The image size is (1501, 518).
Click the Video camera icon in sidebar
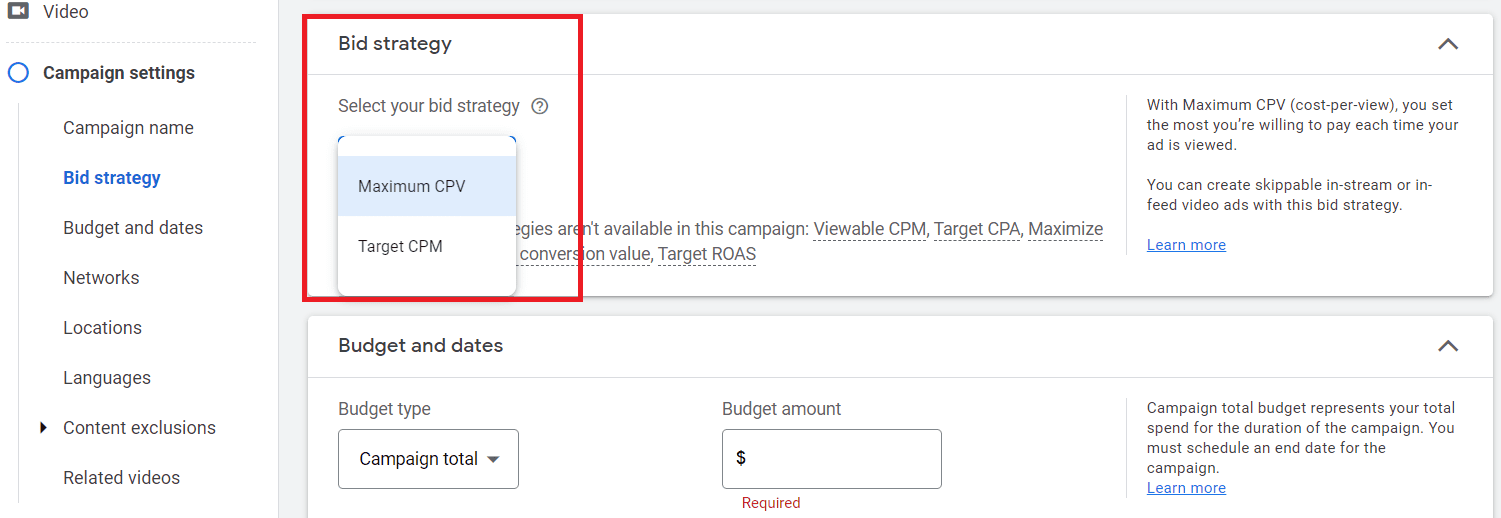tap(18, 12)
